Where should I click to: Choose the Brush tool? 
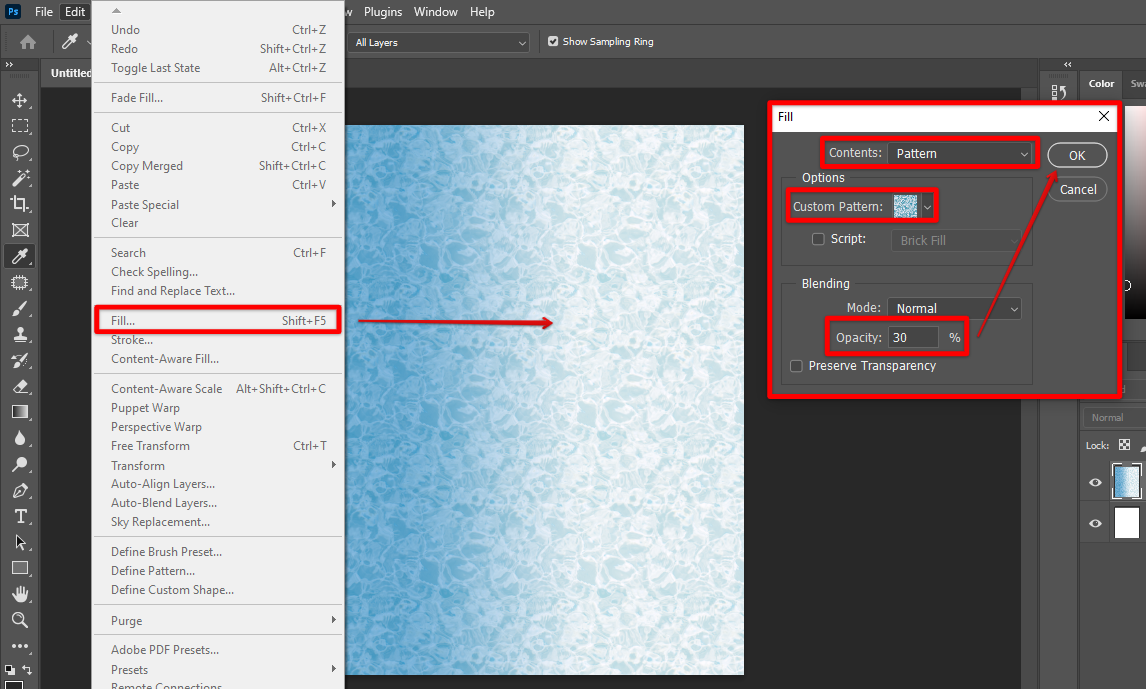click(20, 308)
